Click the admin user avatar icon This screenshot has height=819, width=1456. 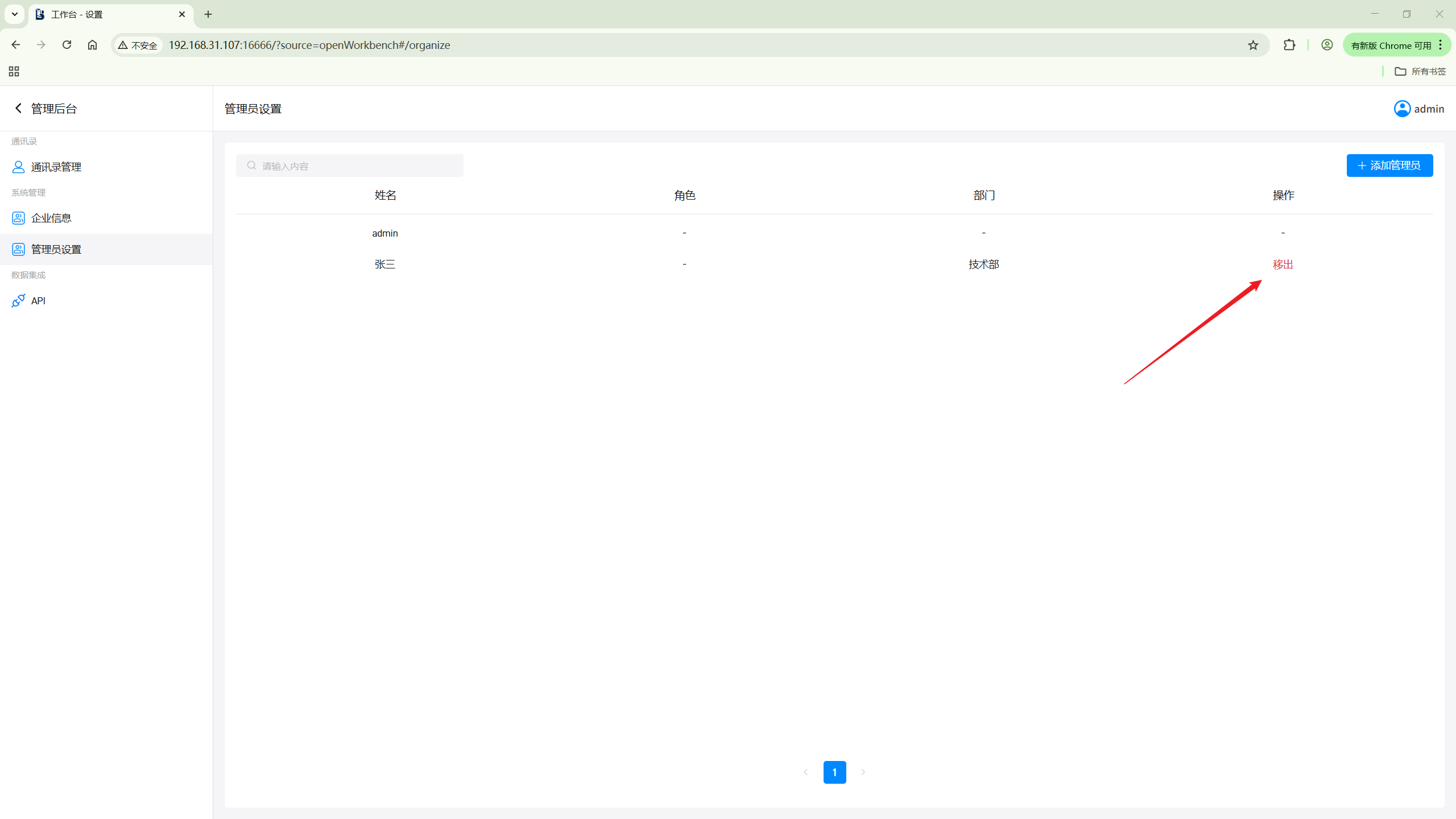[x=1402, y=109]
